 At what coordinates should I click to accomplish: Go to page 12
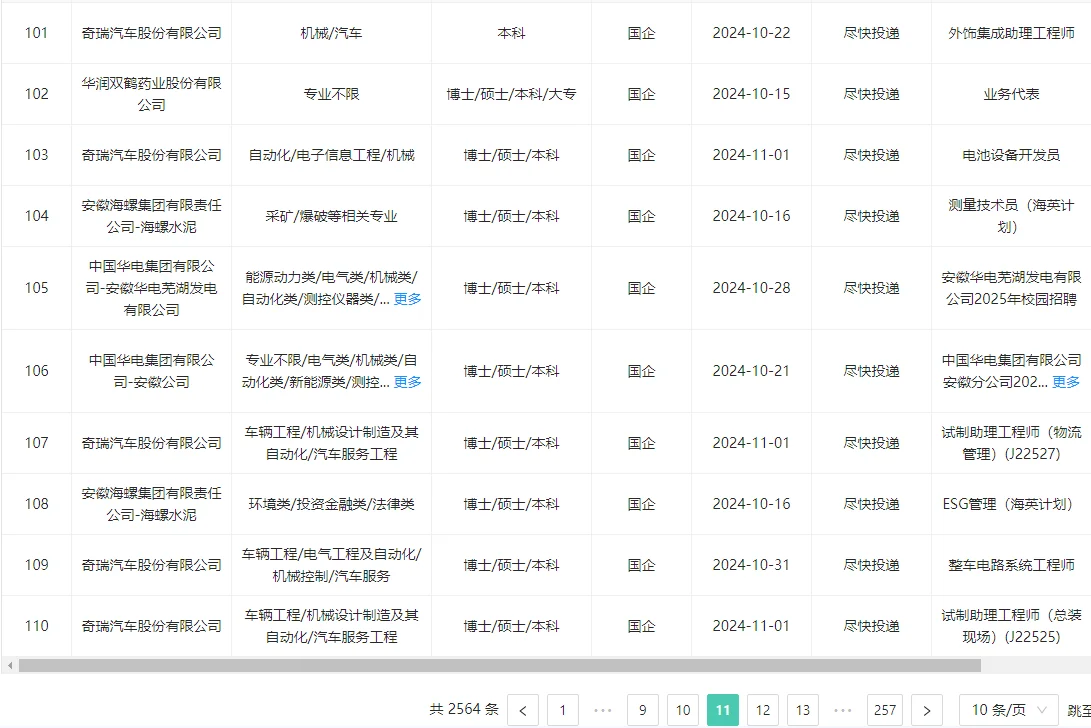pyautogui.click(x=763, y=710)
